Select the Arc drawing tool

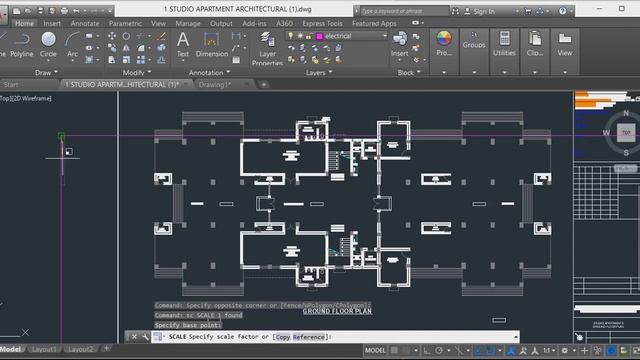(72, 45)
